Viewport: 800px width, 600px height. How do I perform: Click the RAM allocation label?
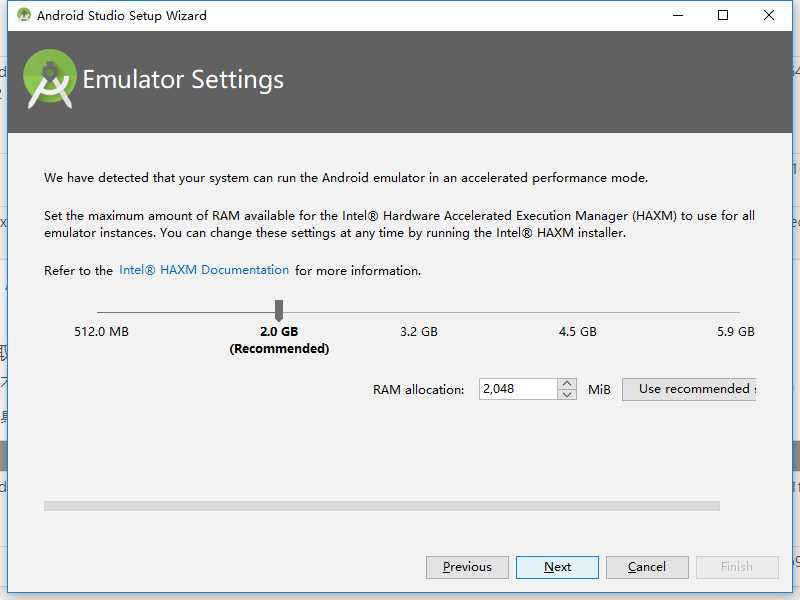pyautogui.click(x=418, y=389)
